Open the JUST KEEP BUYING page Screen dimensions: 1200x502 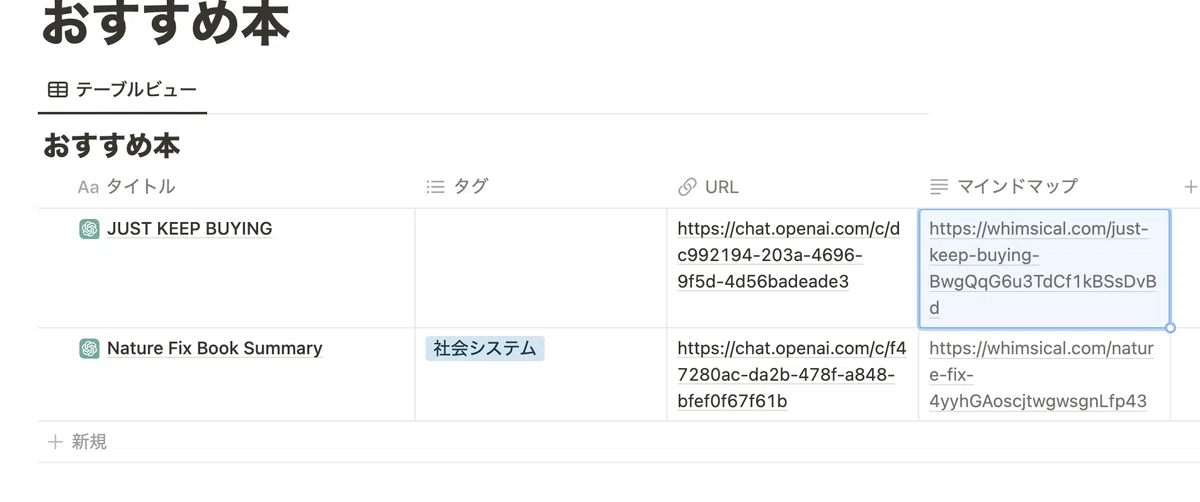point(189,229)
